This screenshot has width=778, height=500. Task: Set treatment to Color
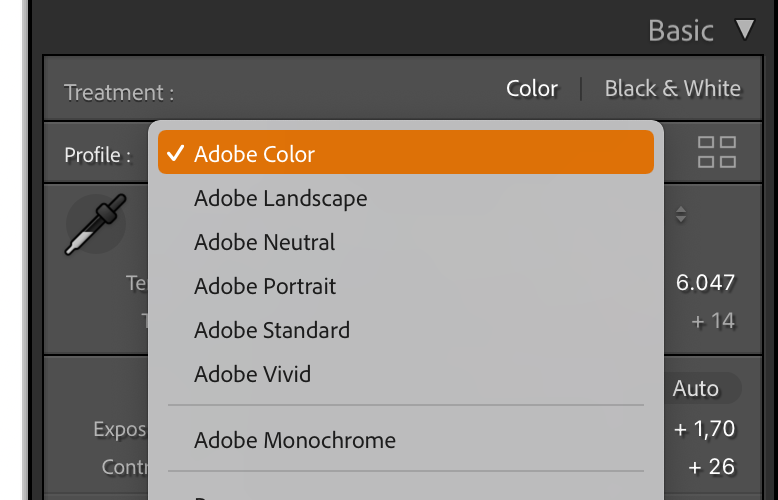[x=532, y=89]
